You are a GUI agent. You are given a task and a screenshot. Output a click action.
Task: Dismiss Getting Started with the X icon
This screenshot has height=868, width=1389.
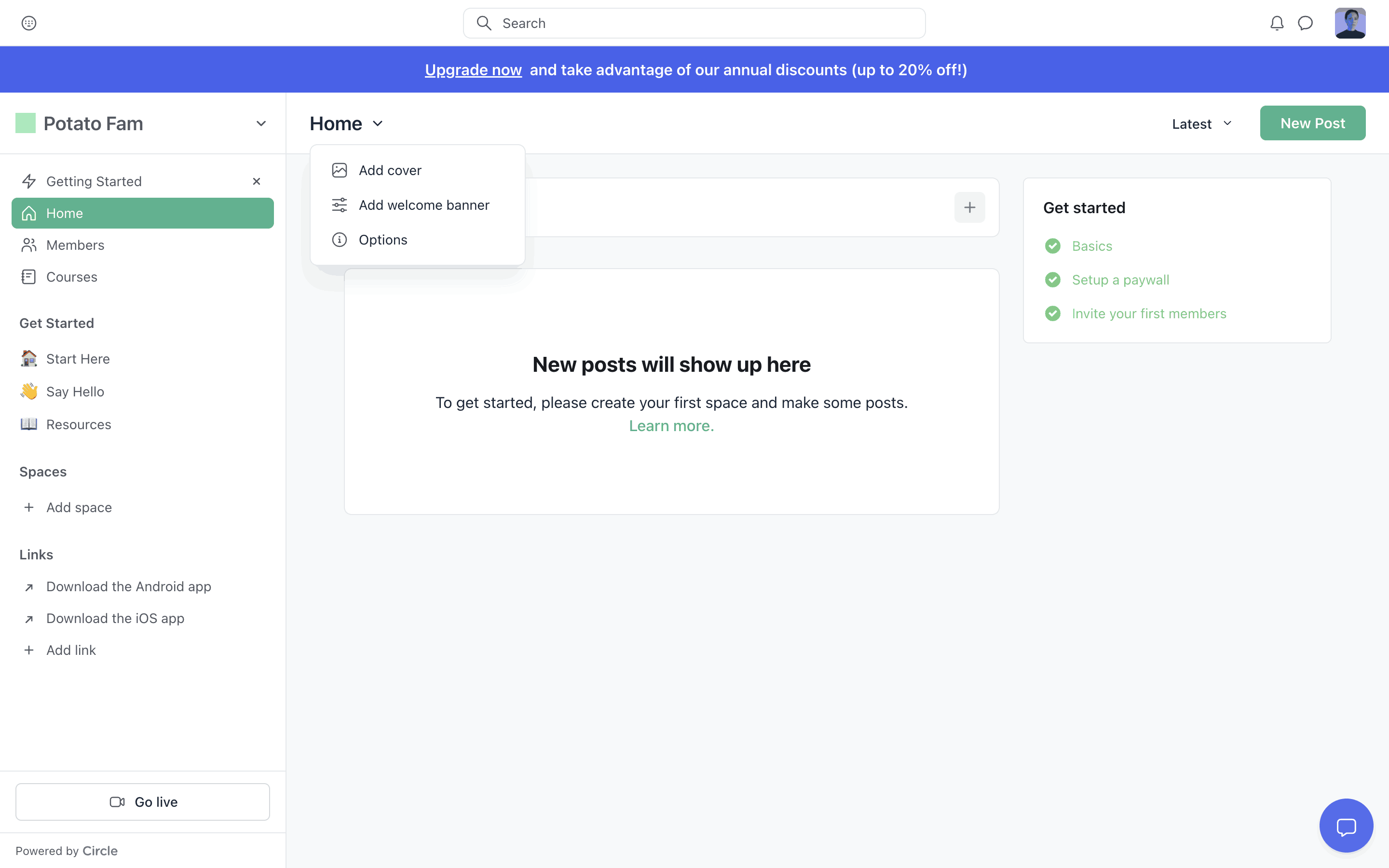(x=257, y=181)
